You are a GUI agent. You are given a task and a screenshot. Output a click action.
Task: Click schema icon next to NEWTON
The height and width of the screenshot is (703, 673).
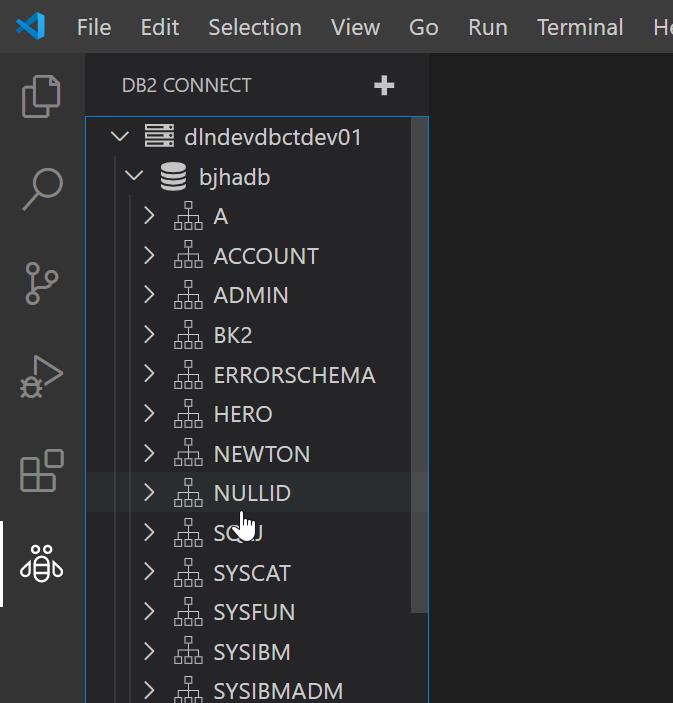click(188, 453)
